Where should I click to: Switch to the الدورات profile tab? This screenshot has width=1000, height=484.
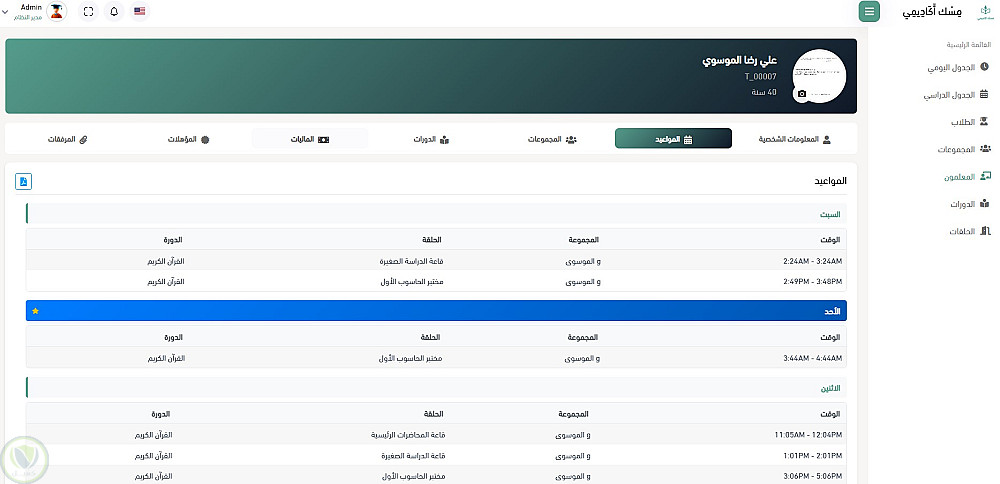tap(431, 139)
